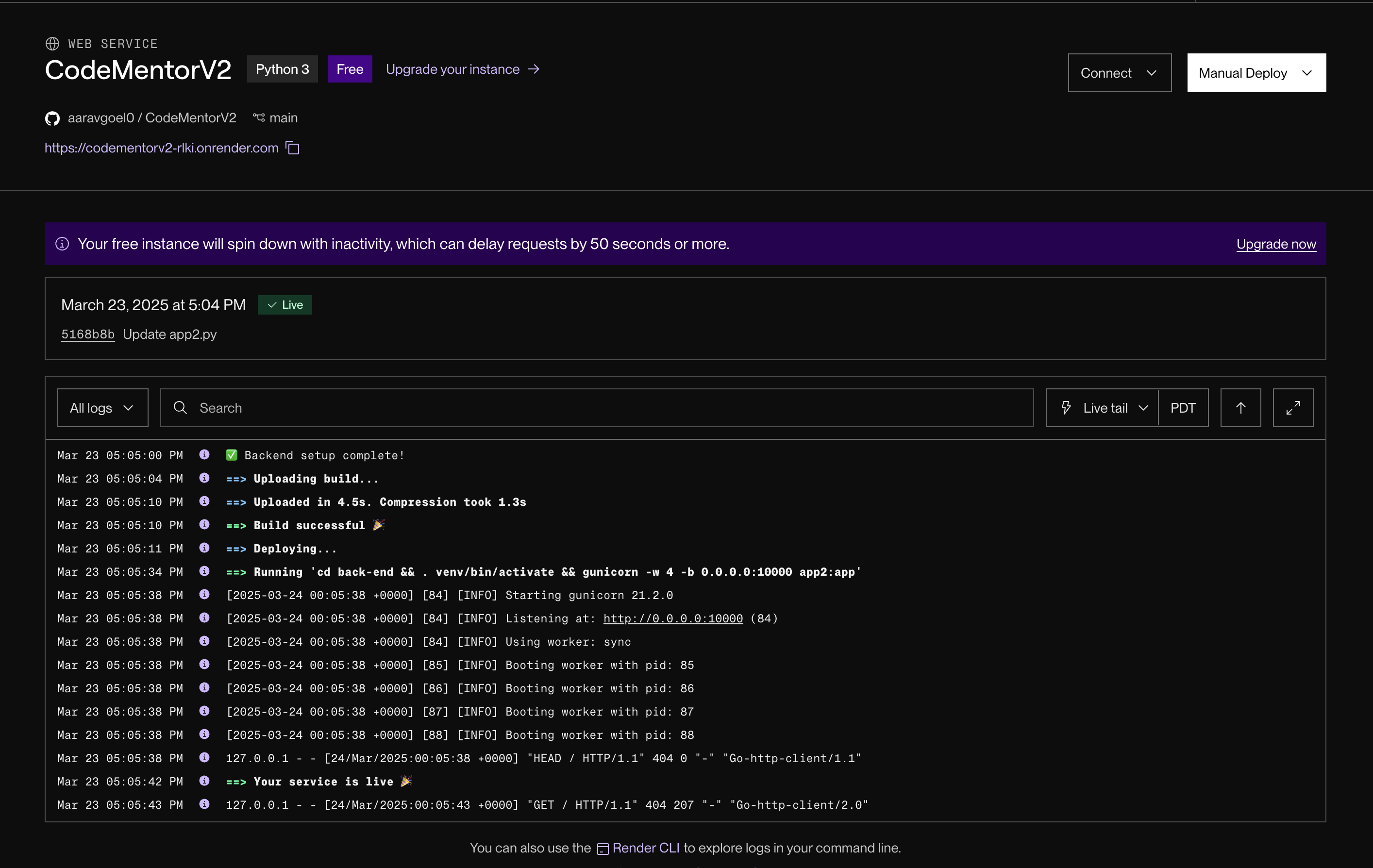
Task: Click the info icon beside 'Build successful' log
Action: pyautogui.click(x=204, y=524)
